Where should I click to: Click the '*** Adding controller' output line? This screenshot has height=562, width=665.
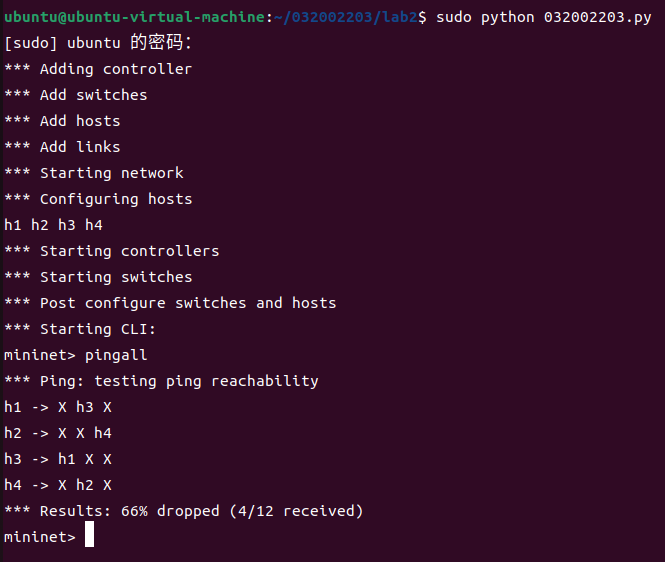point(98,69)
